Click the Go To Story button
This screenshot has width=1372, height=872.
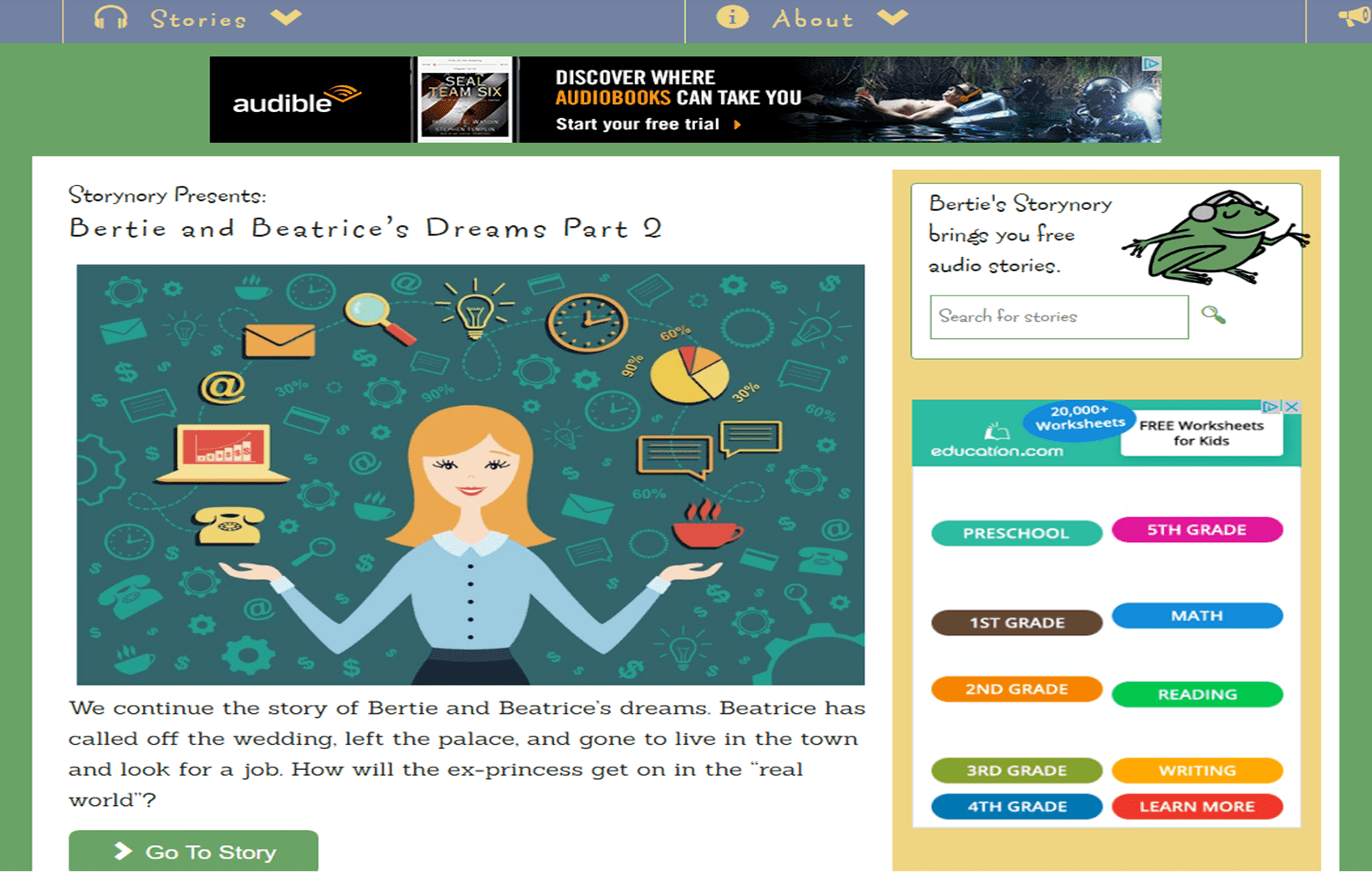tap(193, 851)
